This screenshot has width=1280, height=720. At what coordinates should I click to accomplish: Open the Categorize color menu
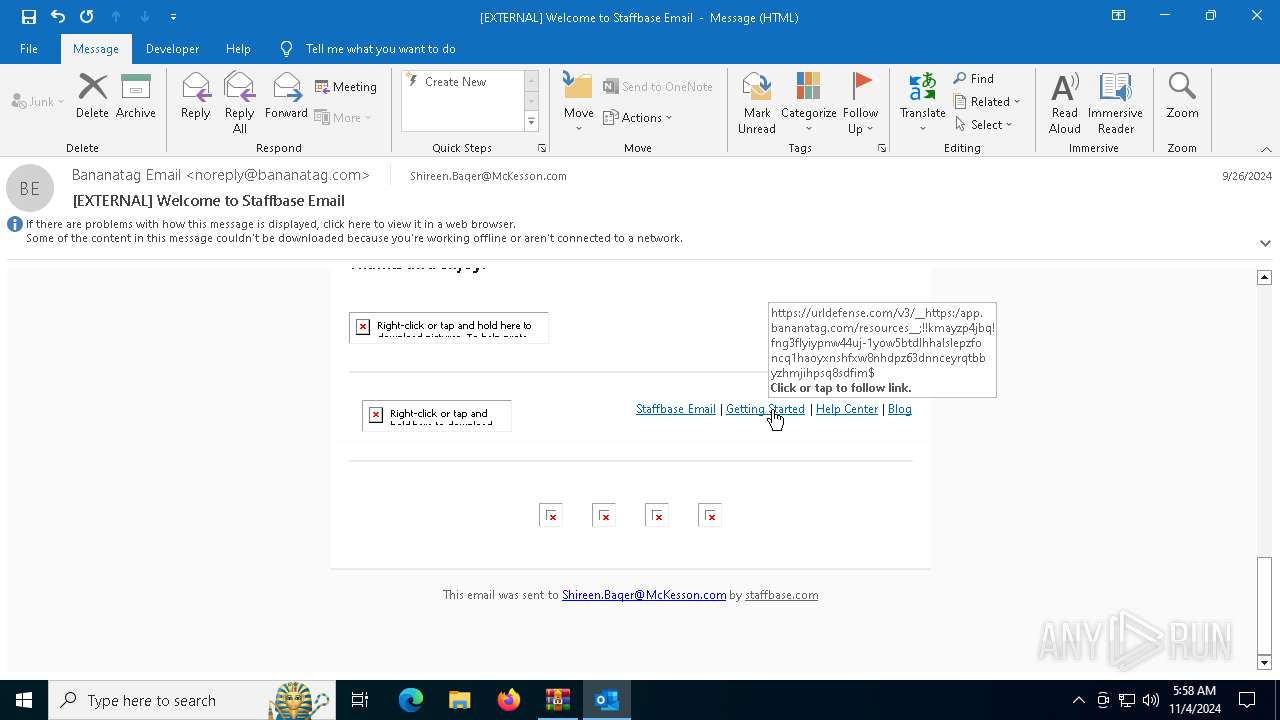point(808,103)
